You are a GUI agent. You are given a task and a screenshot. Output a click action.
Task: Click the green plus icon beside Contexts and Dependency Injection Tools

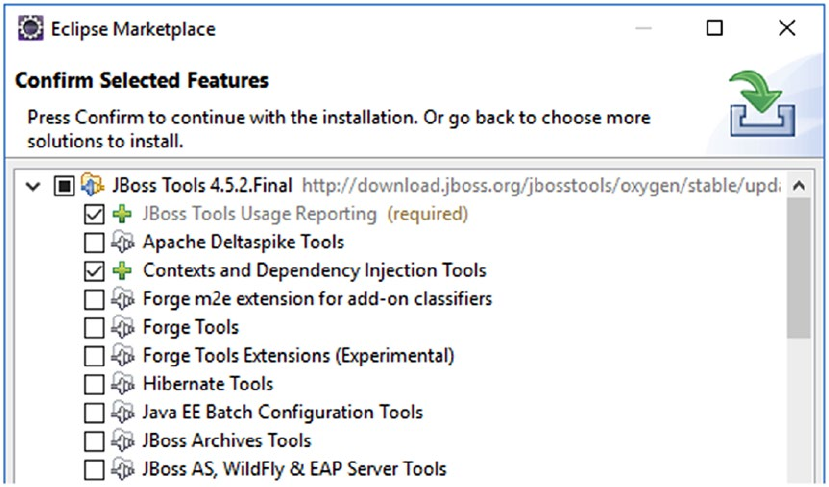(x=122, y=271)
